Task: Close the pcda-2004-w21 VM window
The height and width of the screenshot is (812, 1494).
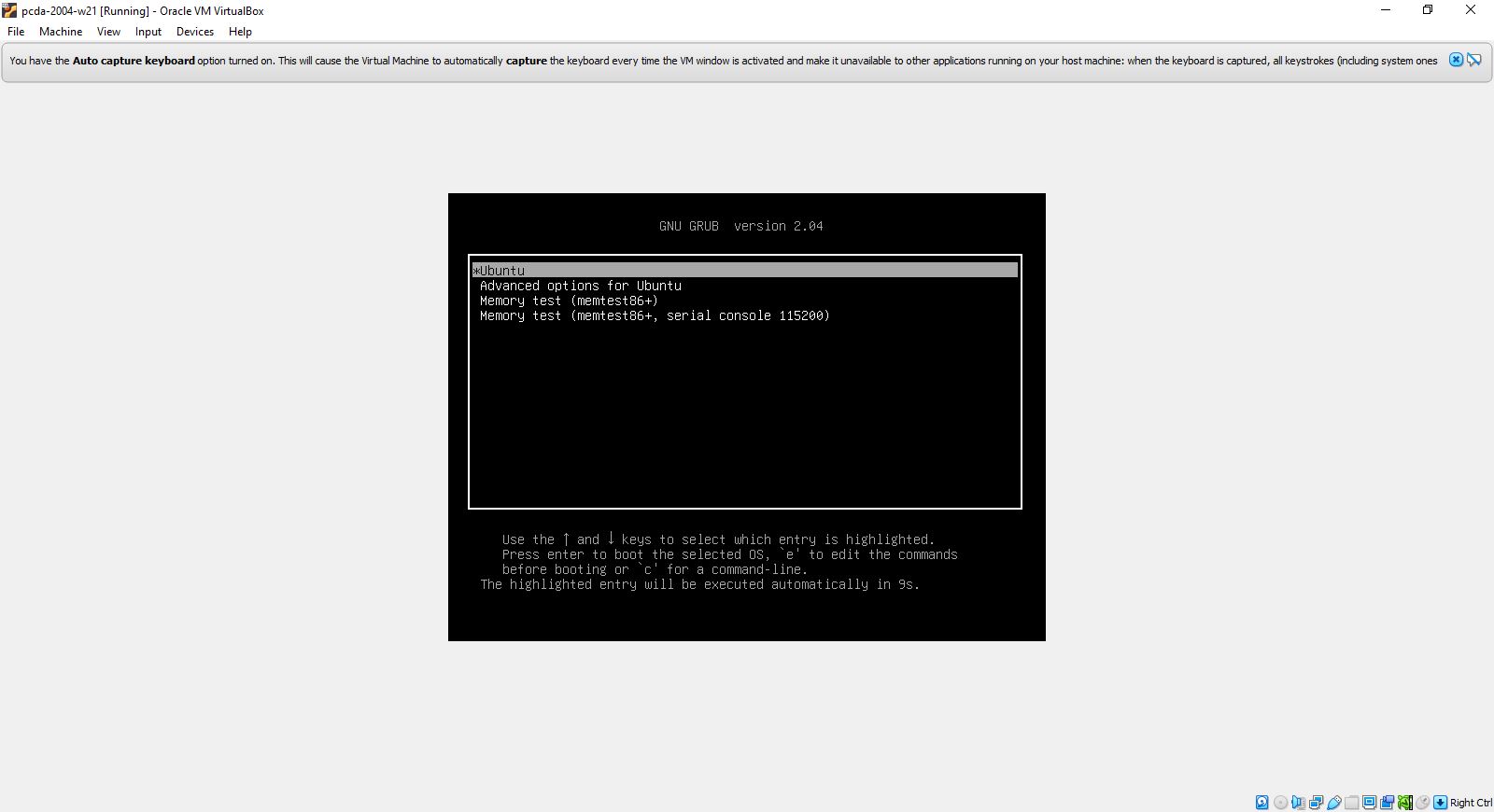Action: tap(1471, 10)
